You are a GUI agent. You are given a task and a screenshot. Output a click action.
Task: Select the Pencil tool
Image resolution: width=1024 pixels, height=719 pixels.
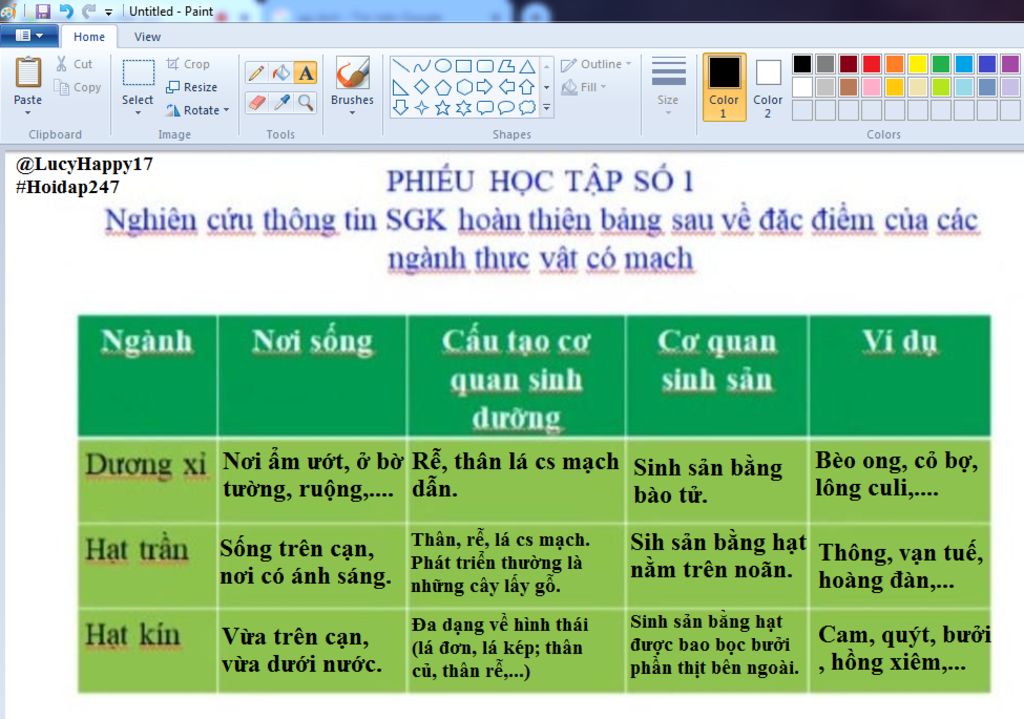pyautogui.click(x=257, y=73)
